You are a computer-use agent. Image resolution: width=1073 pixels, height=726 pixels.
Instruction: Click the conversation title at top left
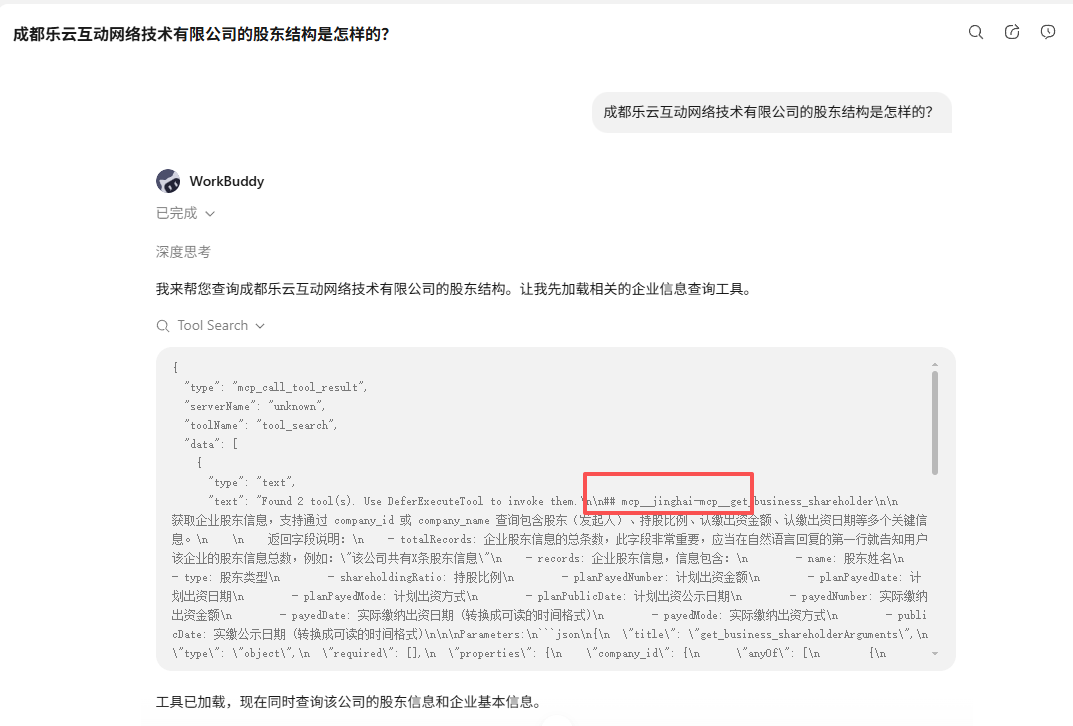[x=201, y=34]
